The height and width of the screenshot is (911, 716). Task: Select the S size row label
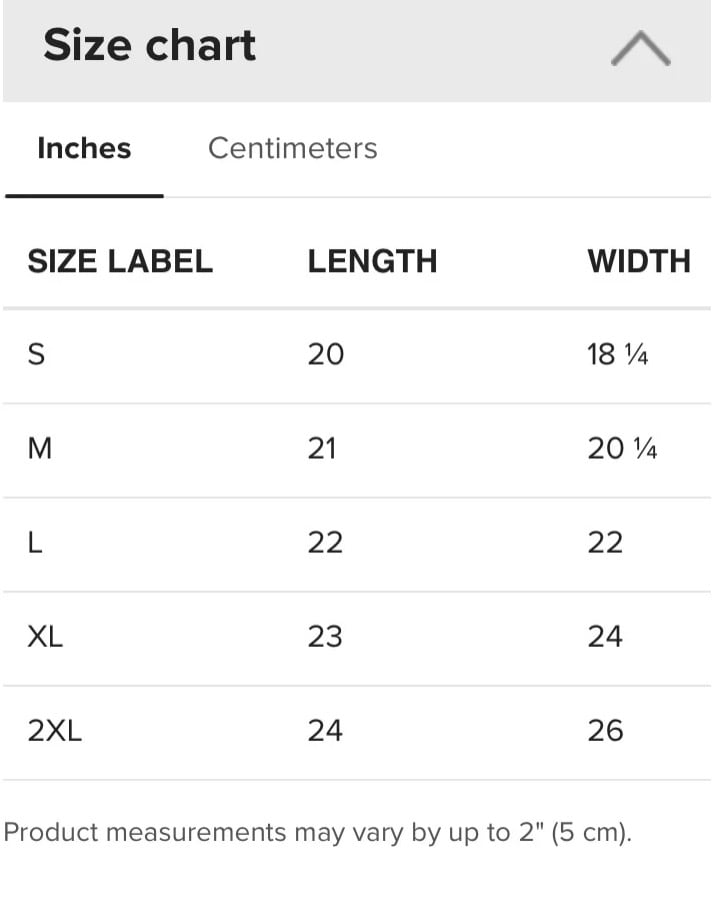click(36, 355)
